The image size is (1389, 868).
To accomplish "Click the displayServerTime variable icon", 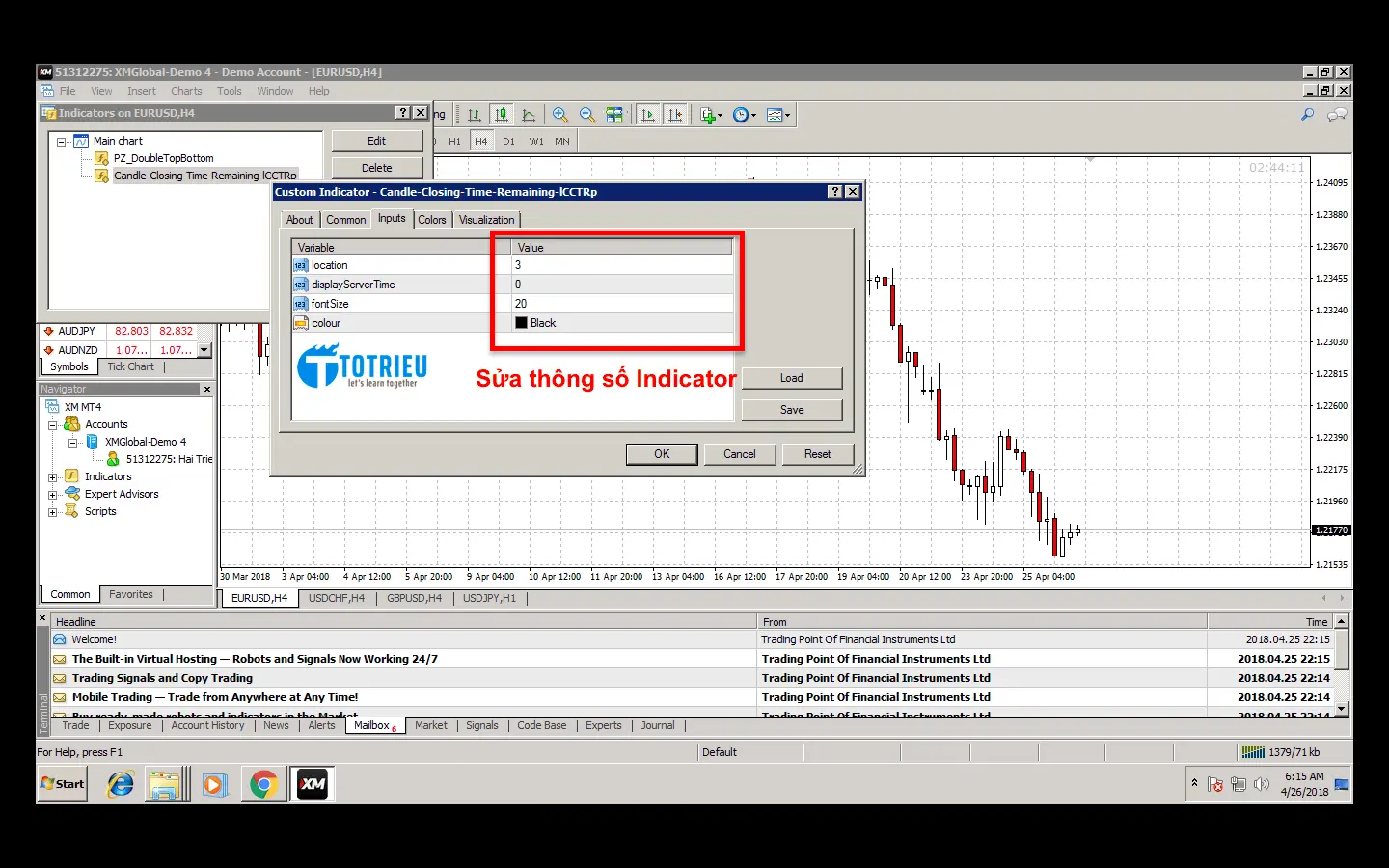I will click(x=300, y=285).
